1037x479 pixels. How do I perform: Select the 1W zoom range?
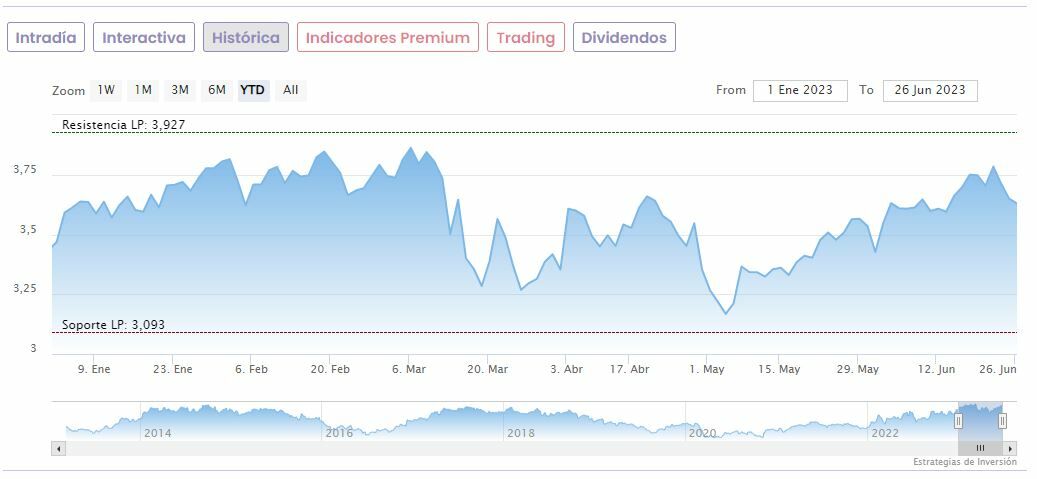pos(106,90)
